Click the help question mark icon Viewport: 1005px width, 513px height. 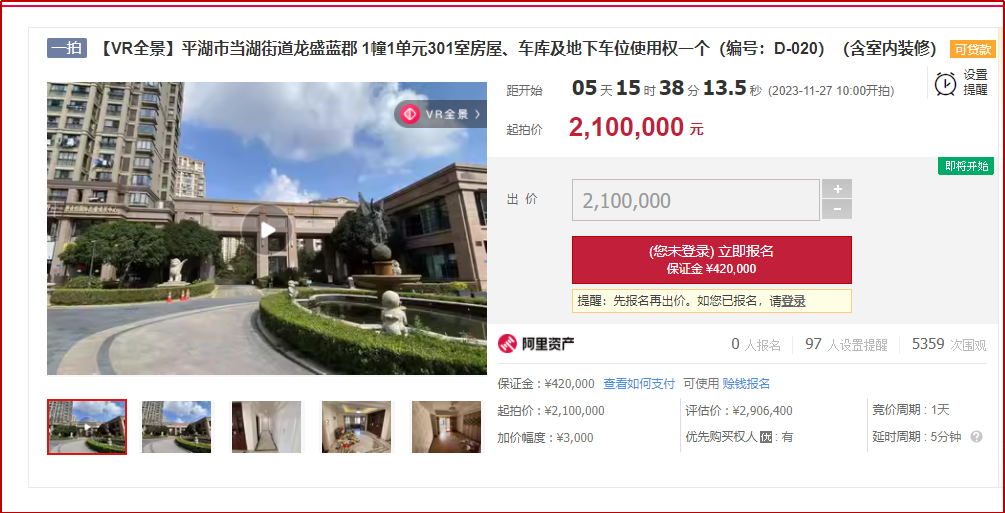coord(976,437)
